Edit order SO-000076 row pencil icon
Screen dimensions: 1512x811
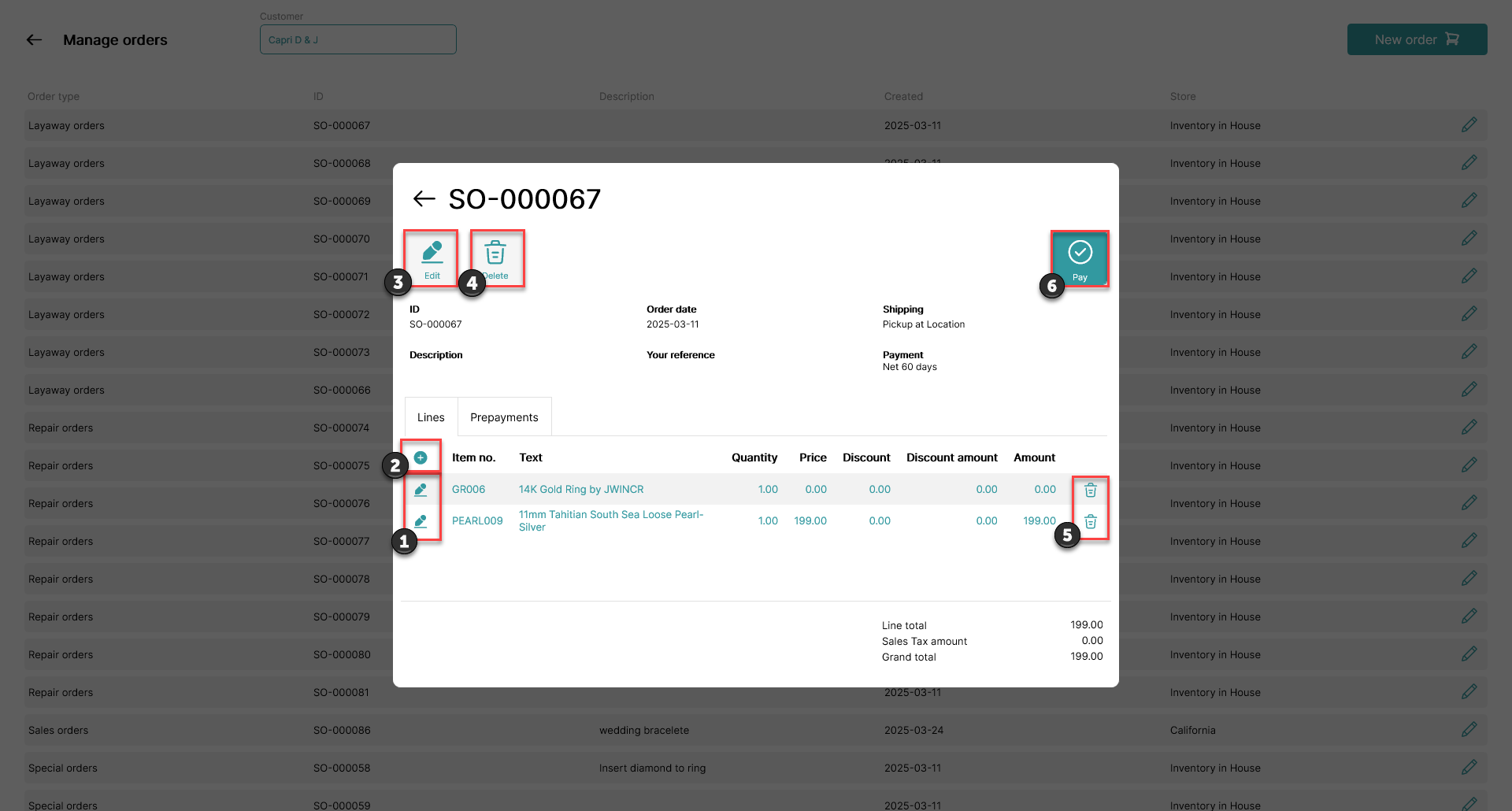1469,503
